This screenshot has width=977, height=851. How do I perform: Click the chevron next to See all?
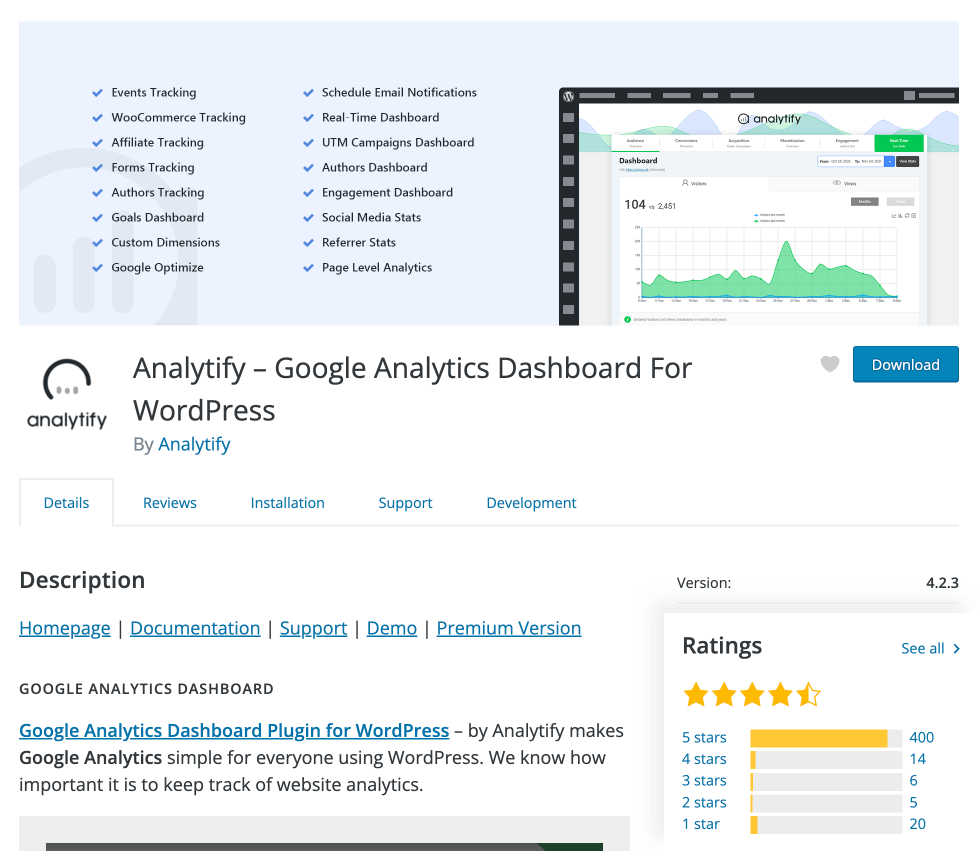click(957, 648)
